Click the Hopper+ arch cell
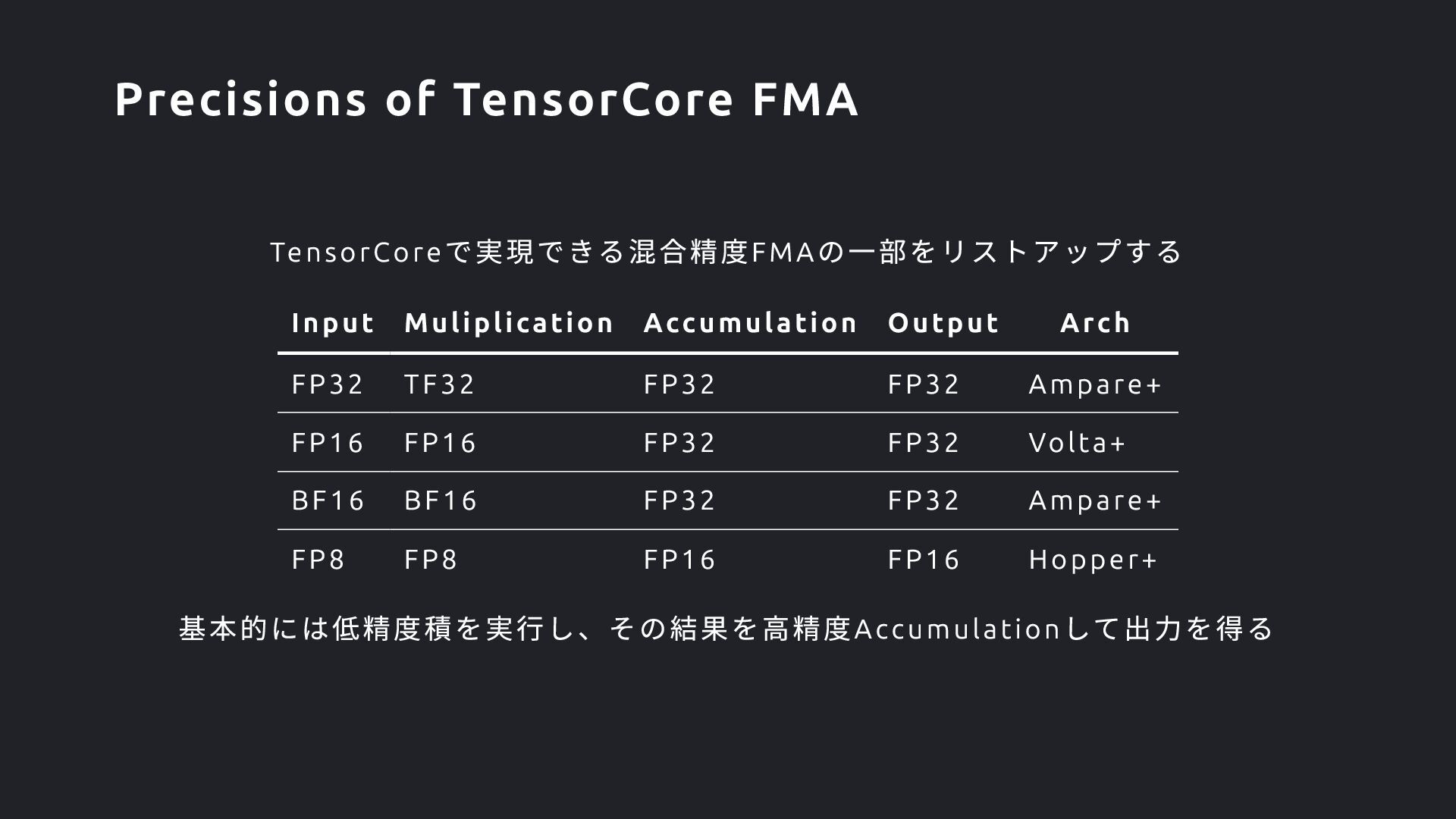The width and height of the screenshot is (1456, 819). (1093, 560)
